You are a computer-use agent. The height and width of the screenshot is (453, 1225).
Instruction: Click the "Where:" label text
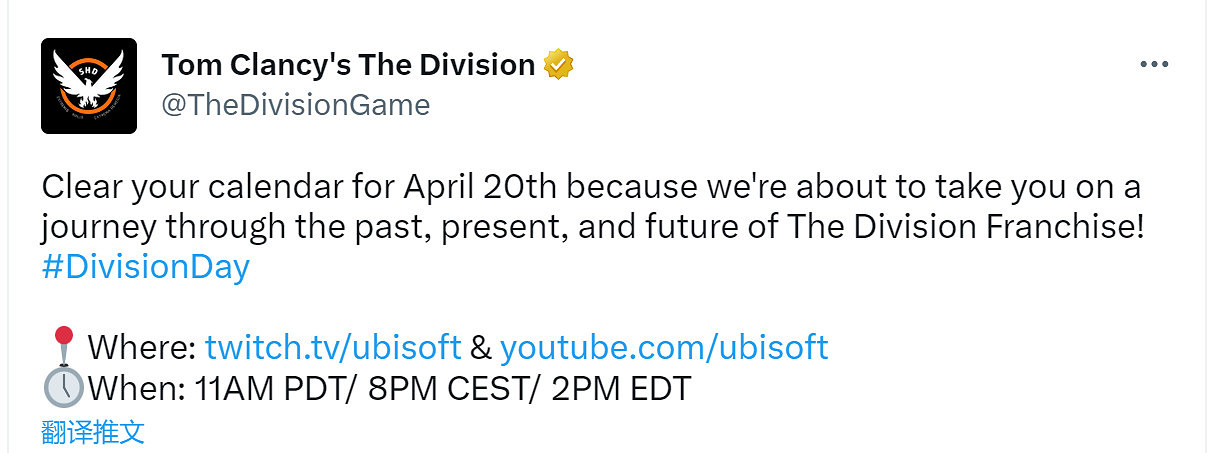click(x=141, y=347)
